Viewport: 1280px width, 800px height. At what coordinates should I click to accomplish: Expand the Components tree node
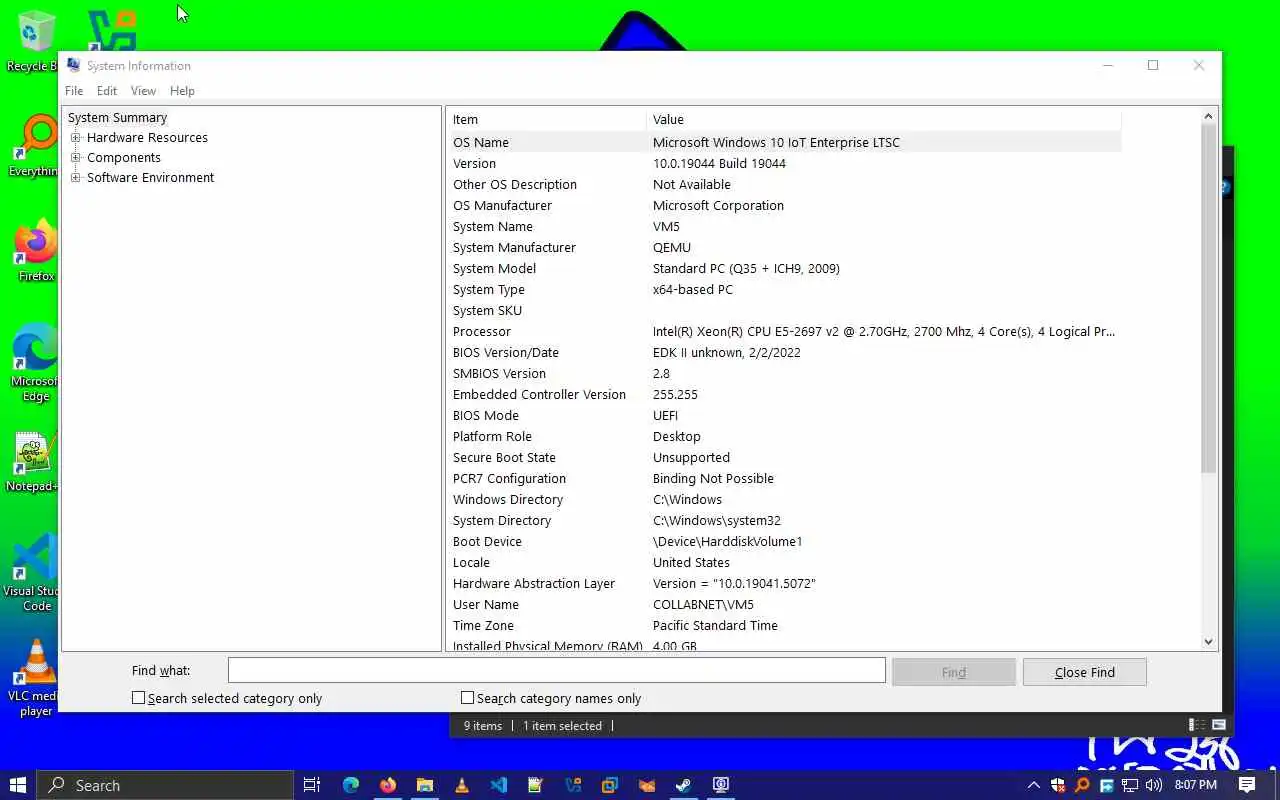(76, 158)
